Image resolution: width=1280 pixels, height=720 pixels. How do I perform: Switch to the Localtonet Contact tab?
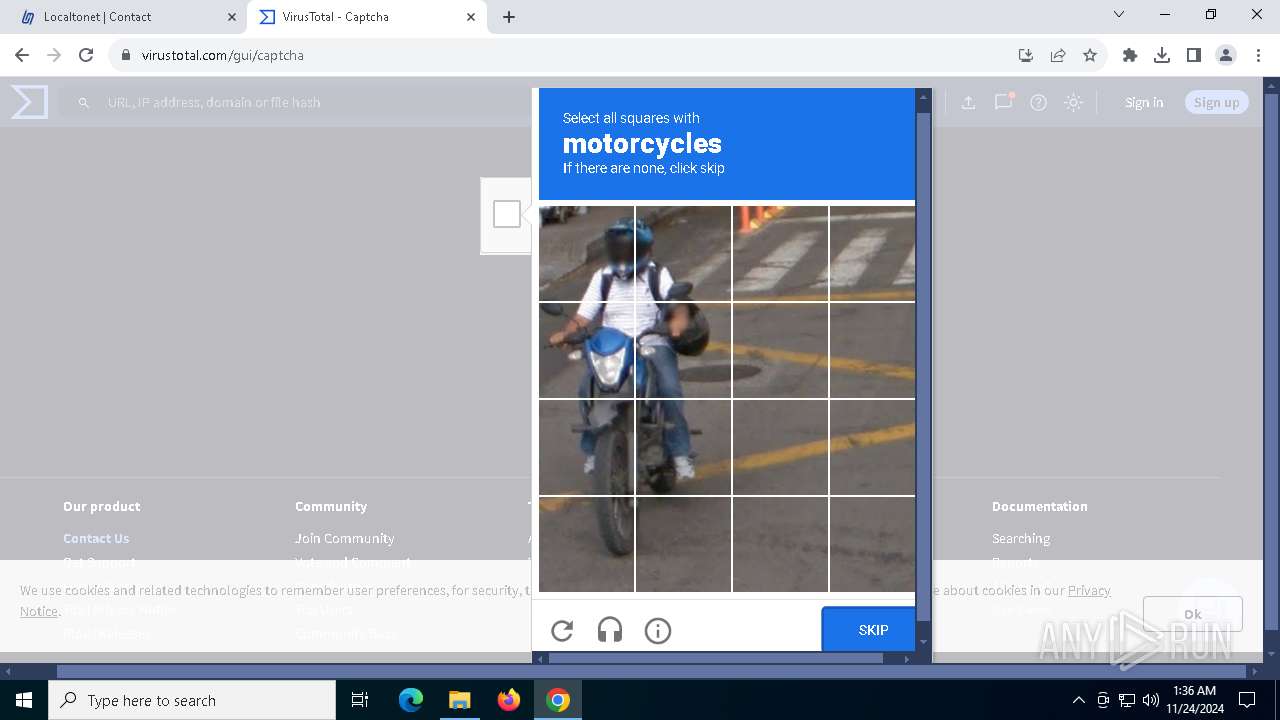tap(123, 17)
